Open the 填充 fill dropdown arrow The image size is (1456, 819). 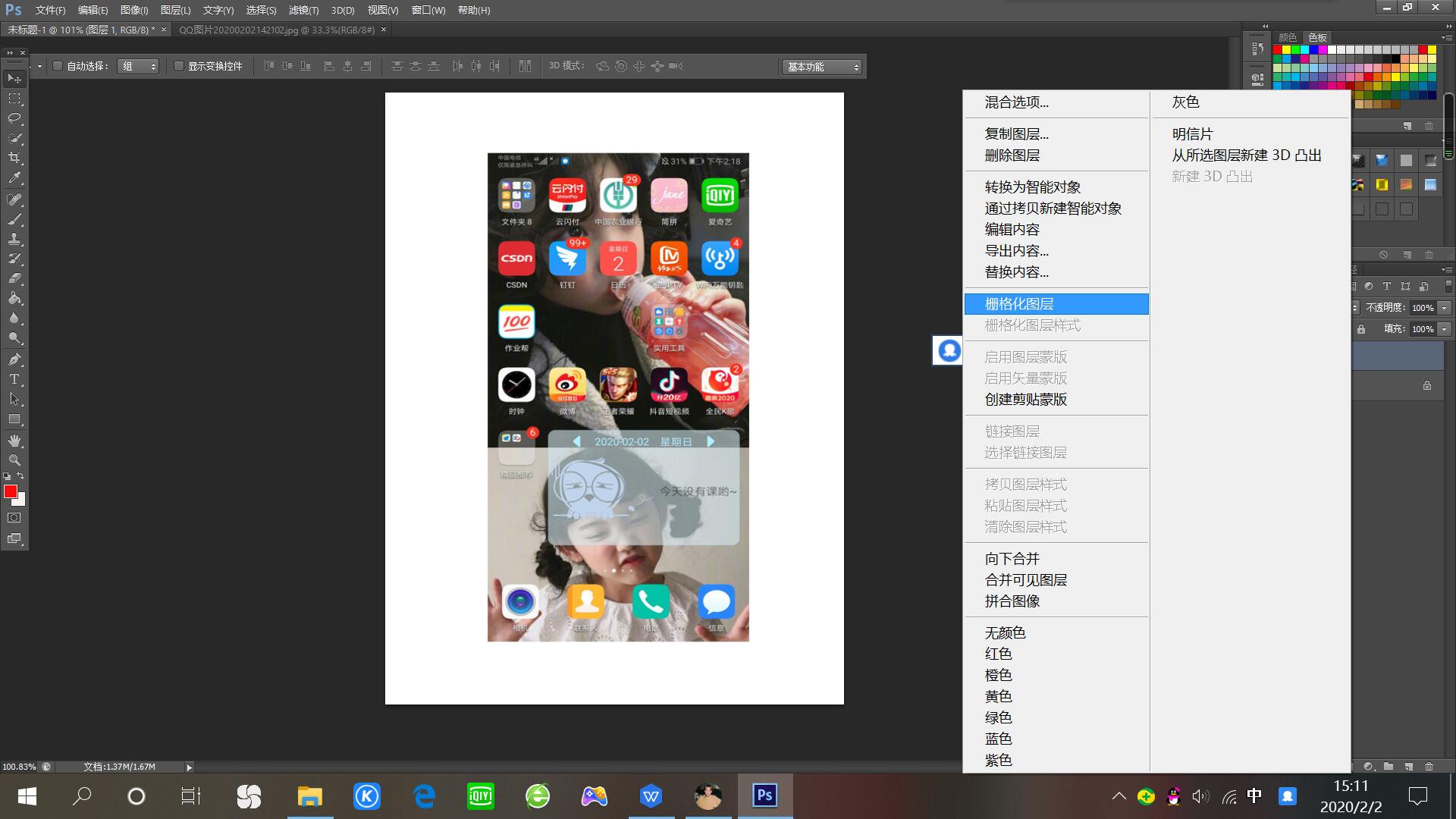point(1445,329)
